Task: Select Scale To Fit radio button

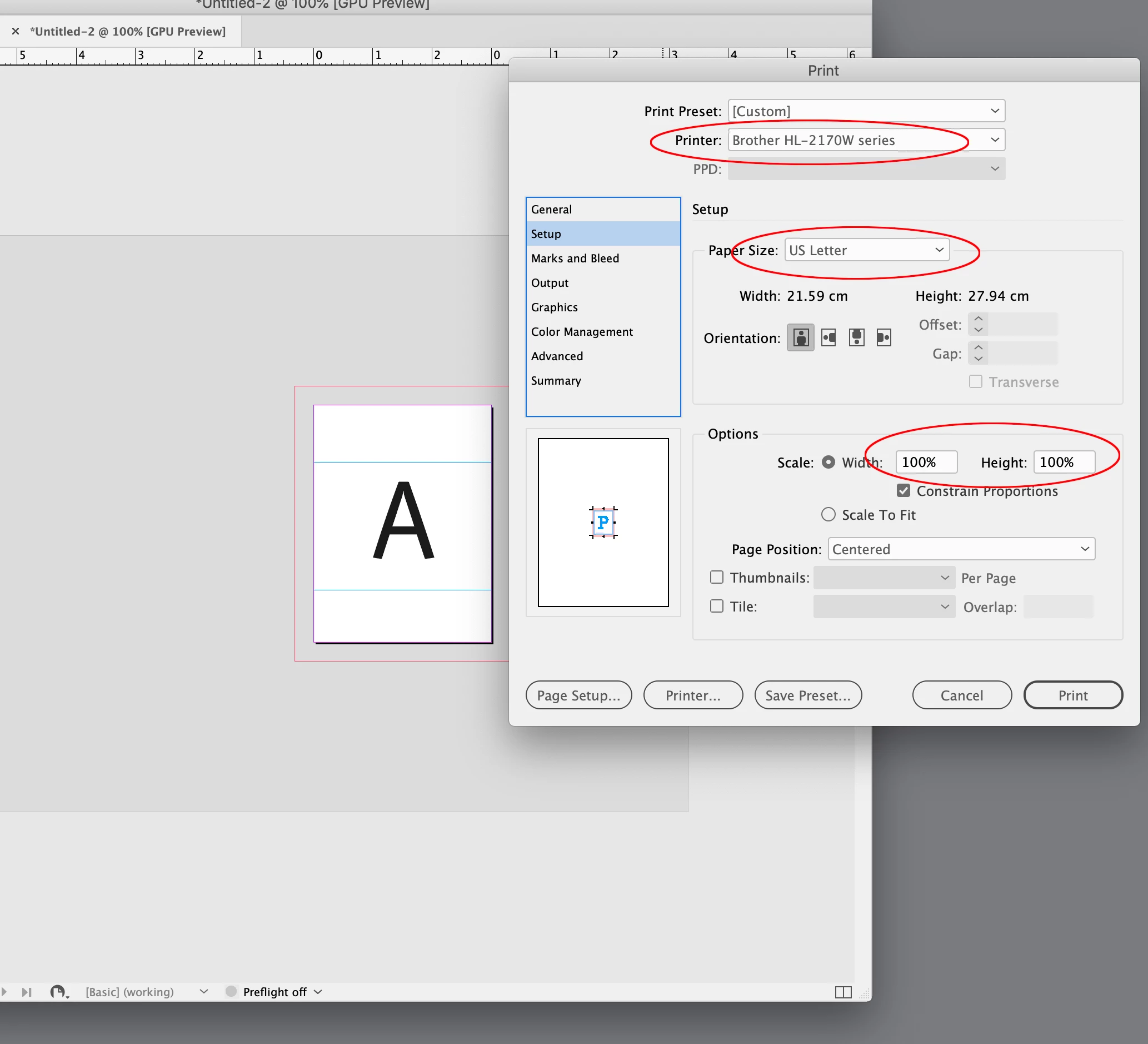Action: click(x=828, y=515)
